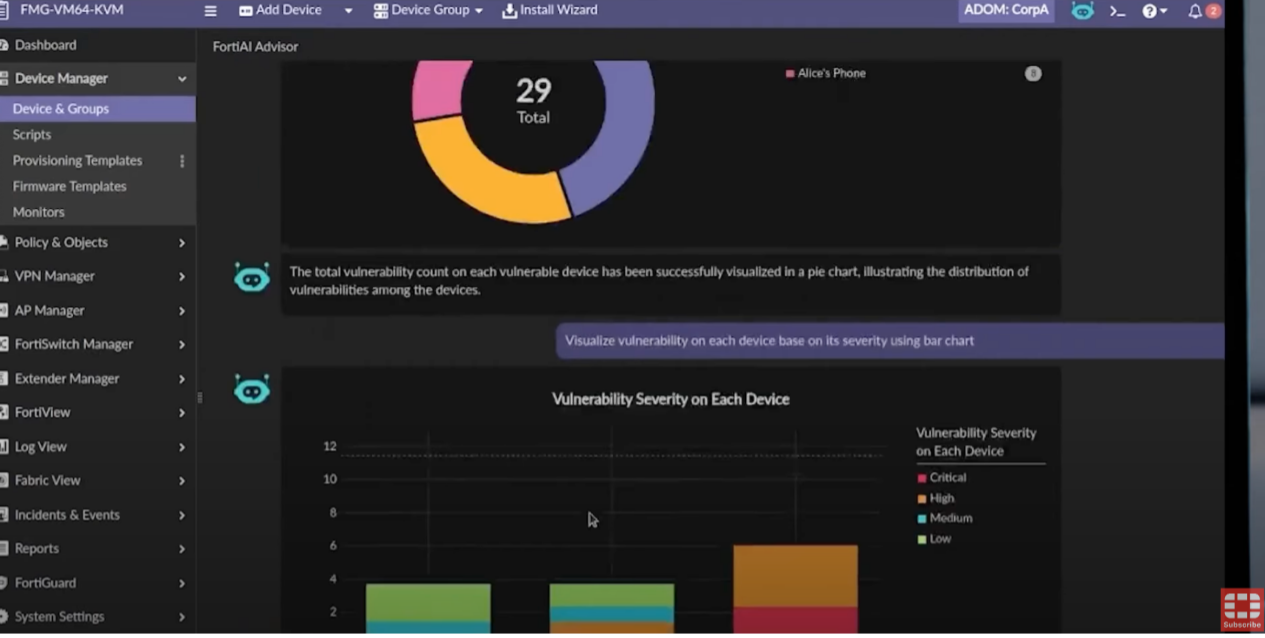
Task: Click the Critical legend color swatch
Action: 922,478
